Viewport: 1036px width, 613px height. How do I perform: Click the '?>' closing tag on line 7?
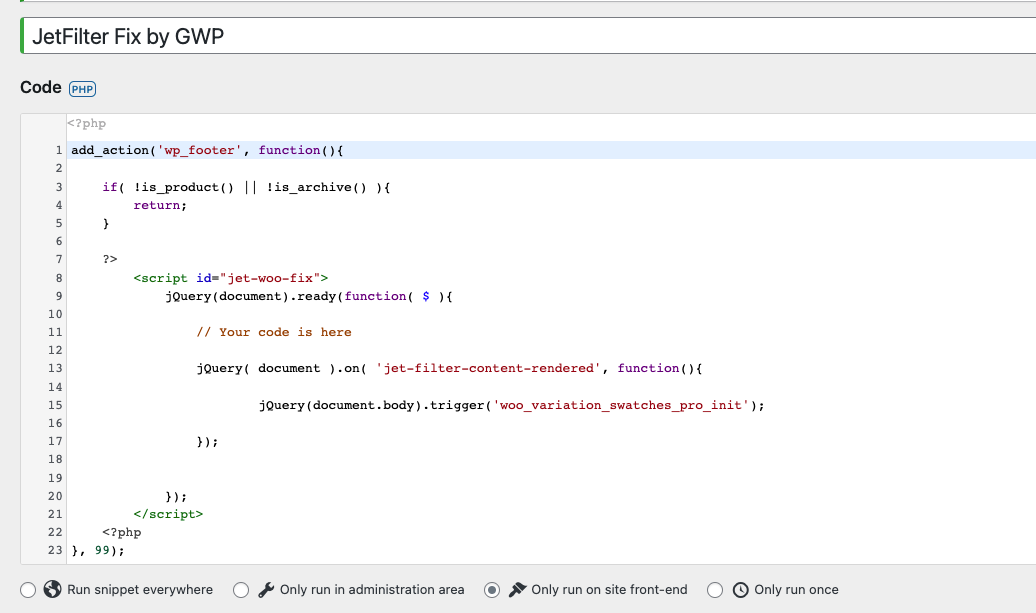click(110, 259)
